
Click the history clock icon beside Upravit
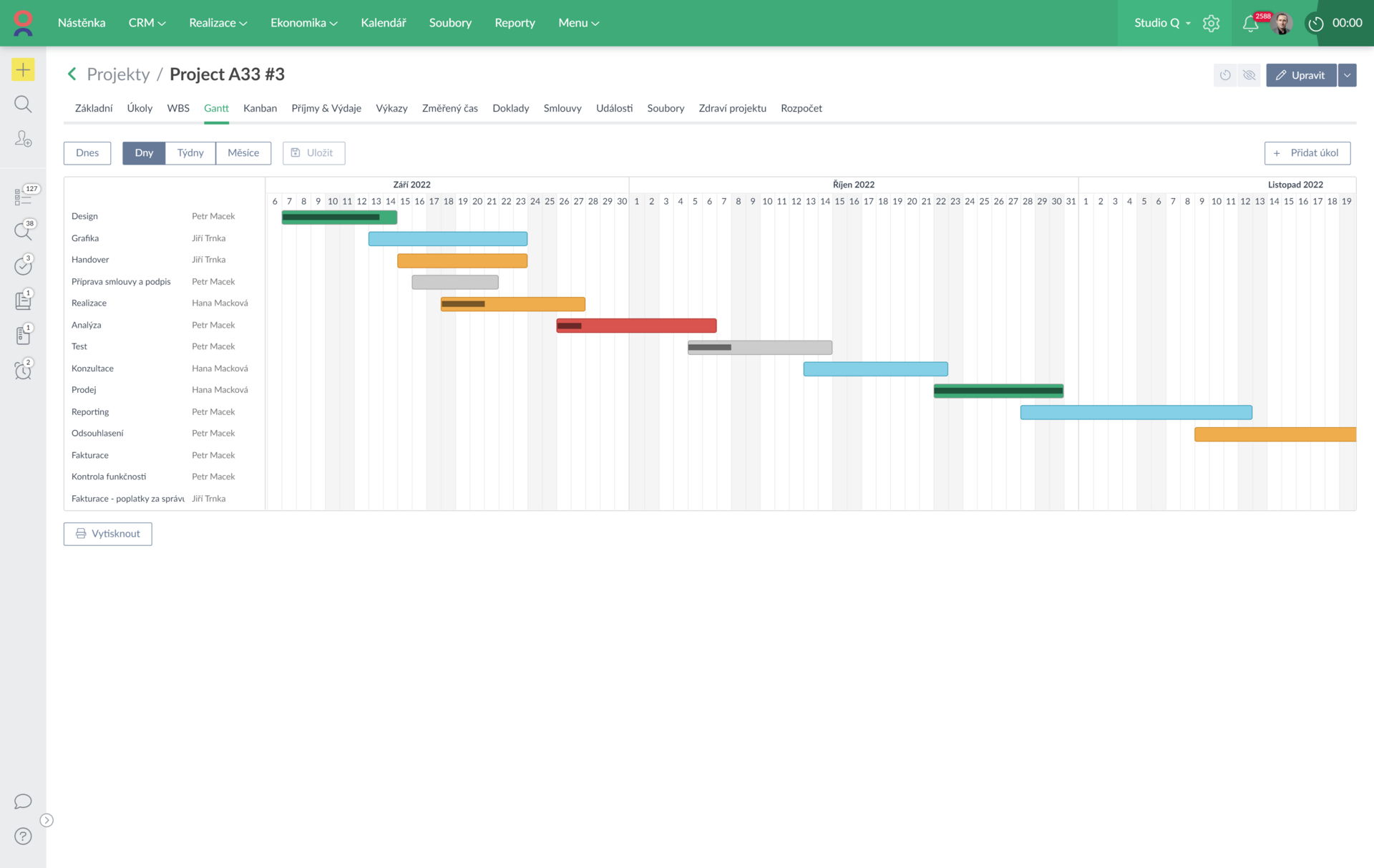click(x=1225, y=75)
